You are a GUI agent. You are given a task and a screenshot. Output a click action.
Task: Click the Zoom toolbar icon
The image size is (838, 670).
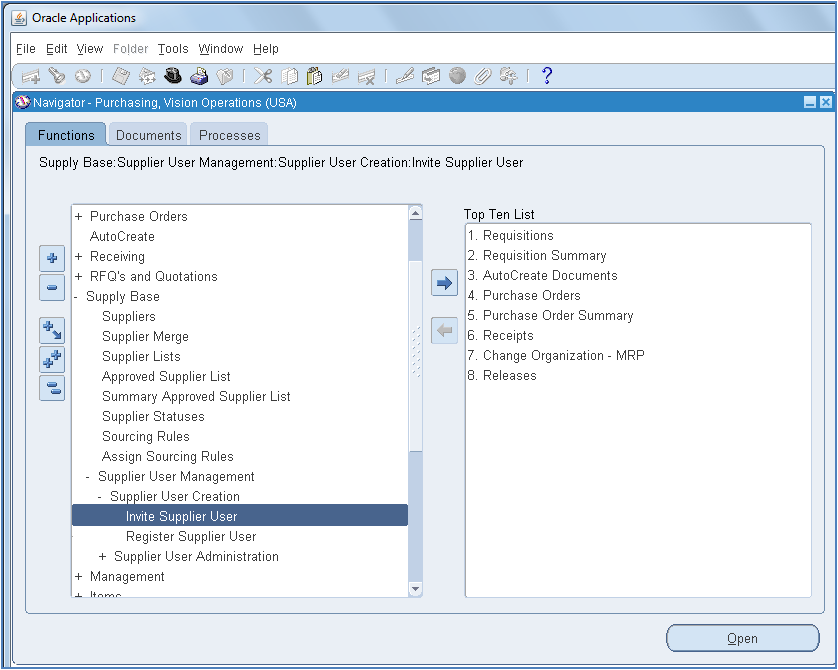tap(431, 76)
